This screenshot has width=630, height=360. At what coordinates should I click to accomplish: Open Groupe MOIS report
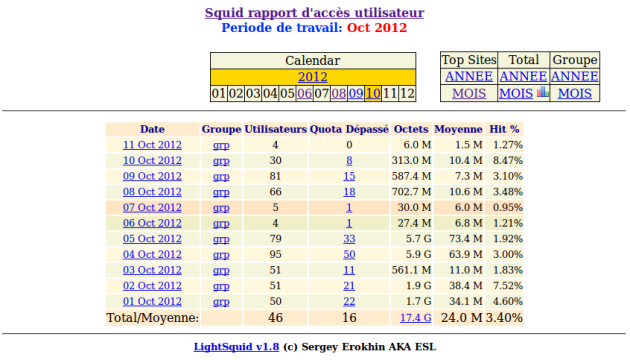(x=575, y=93)
